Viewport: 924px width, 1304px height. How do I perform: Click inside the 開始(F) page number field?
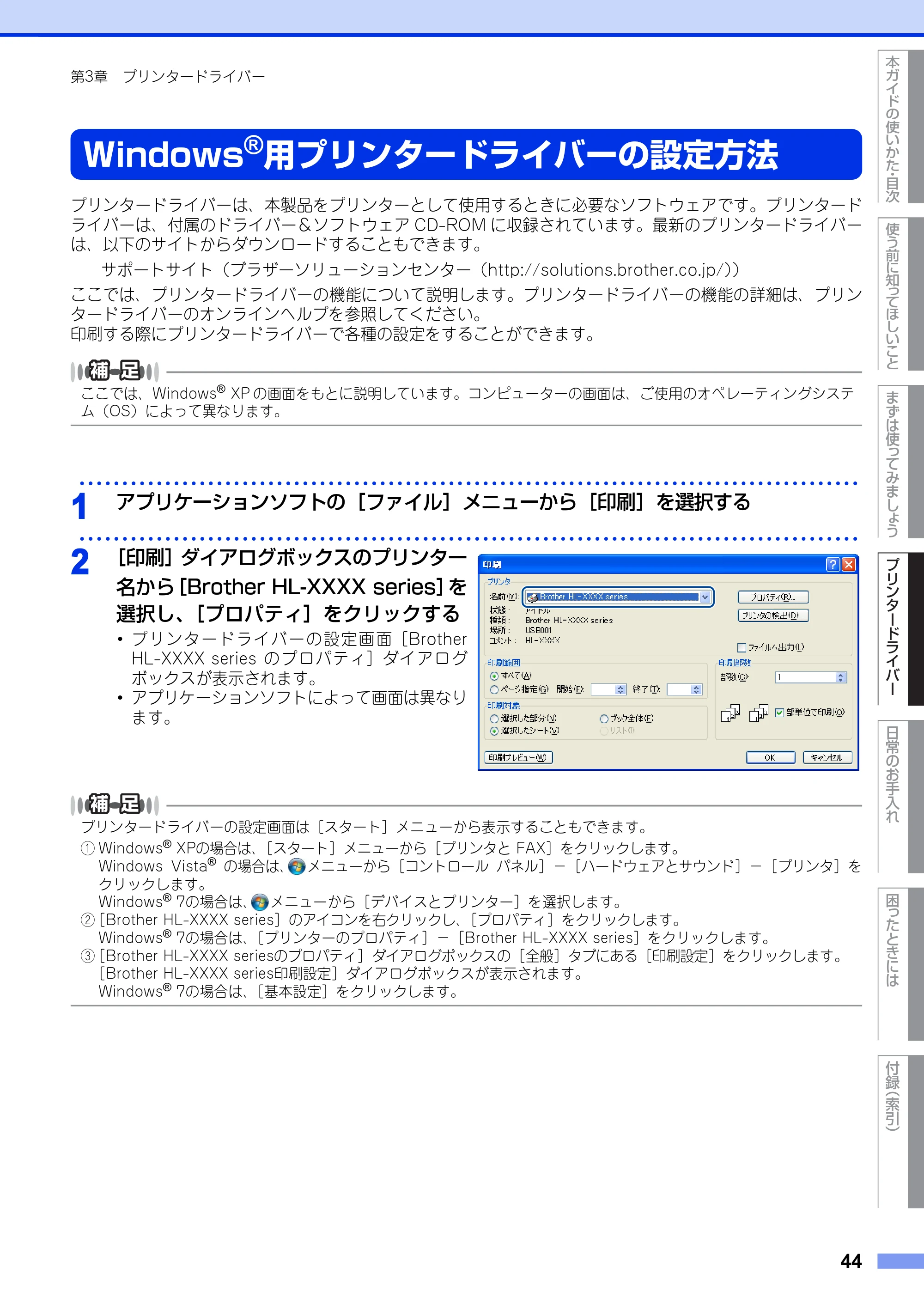604,689
